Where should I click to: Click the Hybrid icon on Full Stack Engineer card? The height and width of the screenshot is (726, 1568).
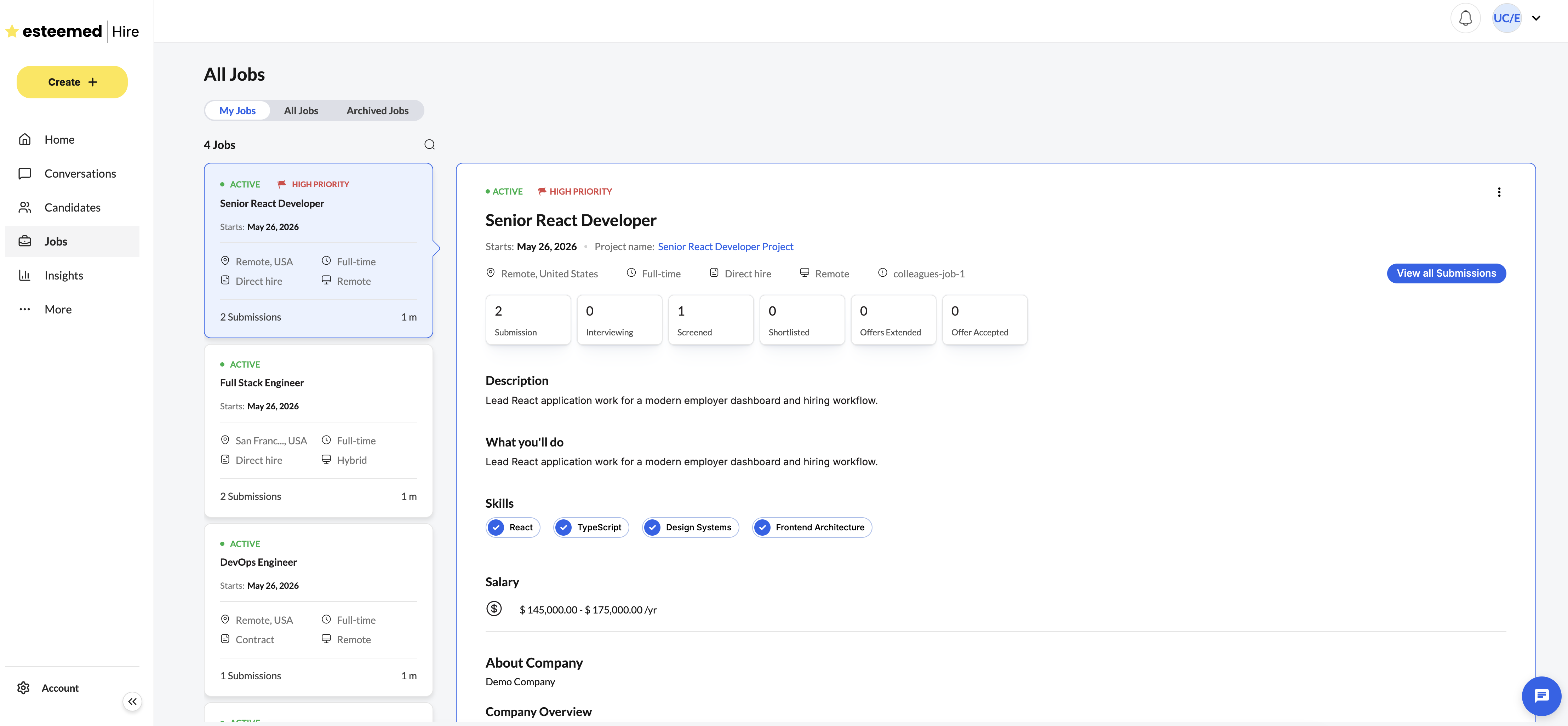point(326,460)
